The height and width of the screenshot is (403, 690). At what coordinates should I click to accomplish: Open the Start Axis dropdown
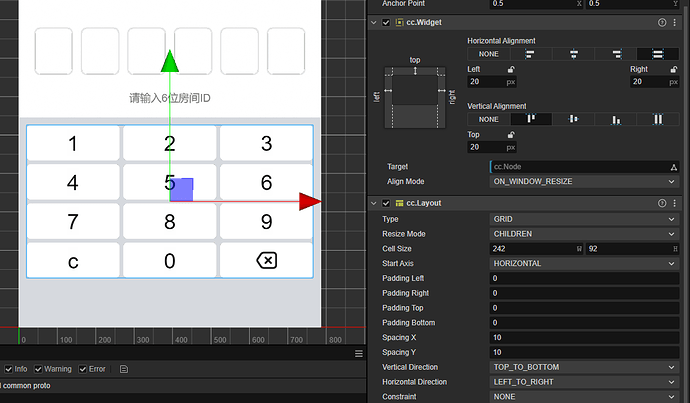(x=584, y=264)
